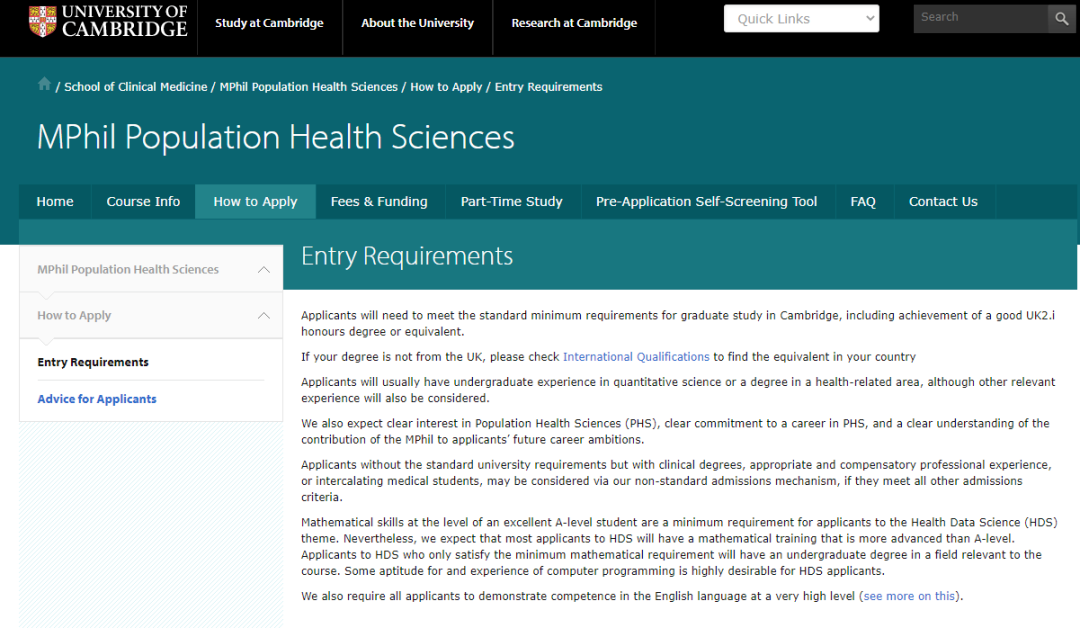This screenshot has width=1080, height=628.
Task: Select the How to Apply tab
Action: (x=256, y=202)
